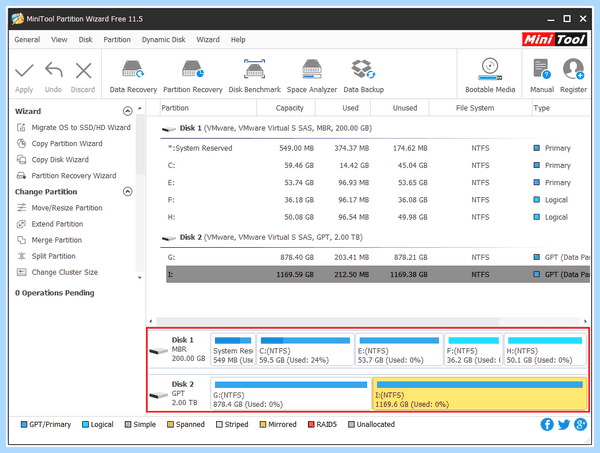
Task: Click the Discard X icon
Action: 83,71
